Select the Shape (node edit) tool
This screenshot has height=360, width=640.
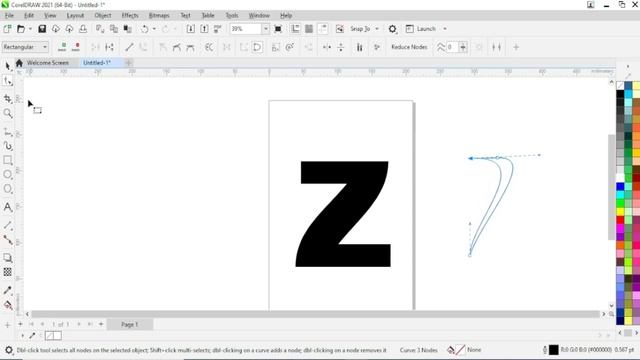(x=7, y=81)
